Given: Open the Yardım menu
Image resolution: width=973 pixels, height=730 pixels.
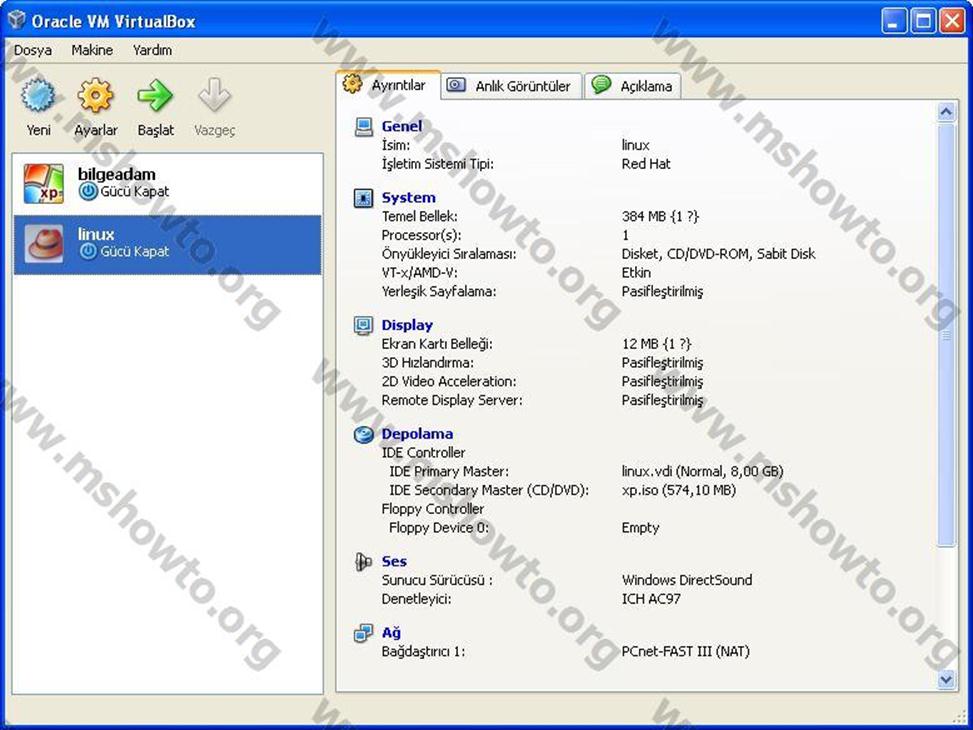Looking at the screenshot, I should (152, 50).
